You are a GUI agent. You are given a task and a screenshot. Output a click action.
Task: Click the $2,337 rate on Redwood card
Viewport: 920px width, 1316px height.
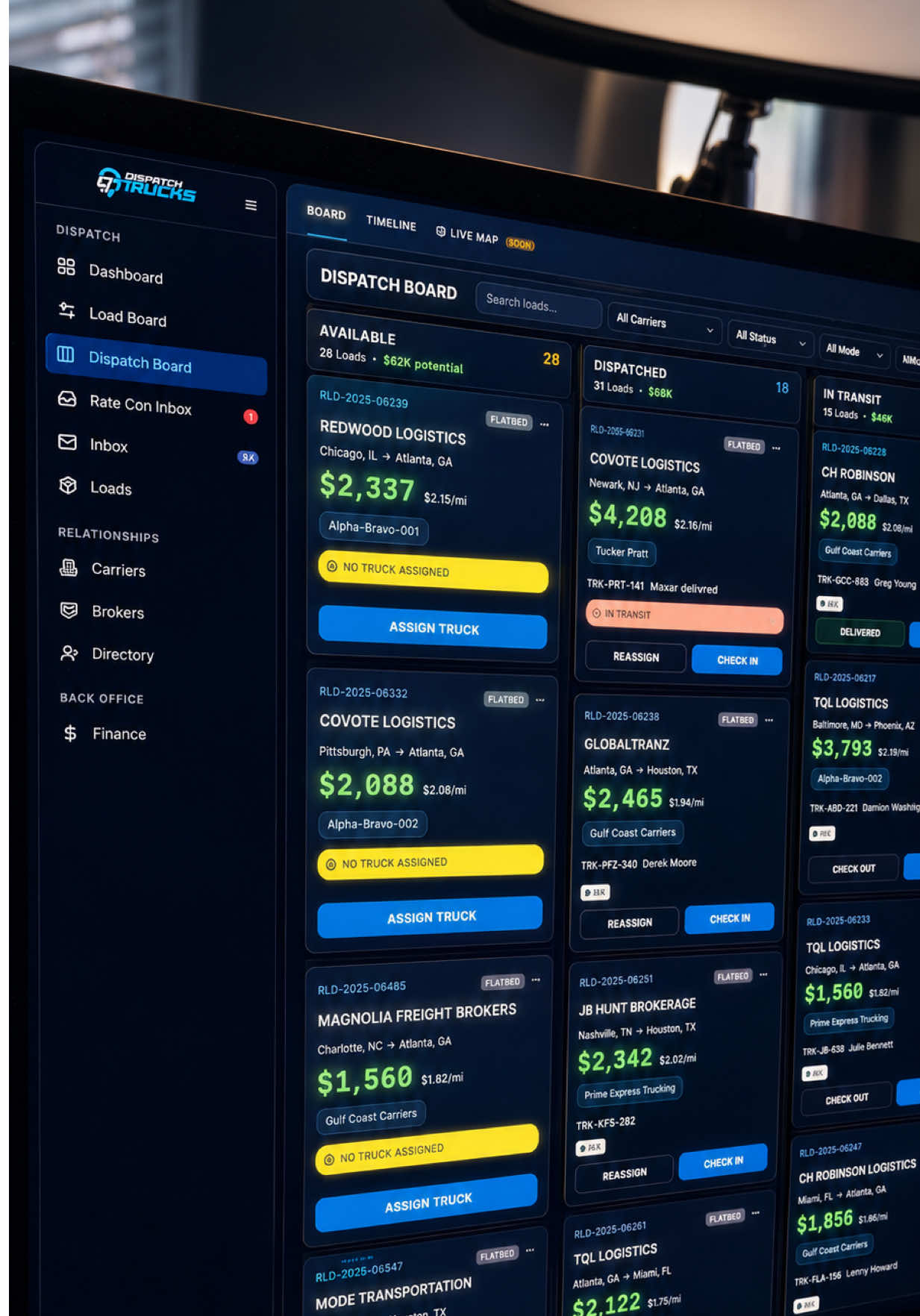click(x=367, y=487)
